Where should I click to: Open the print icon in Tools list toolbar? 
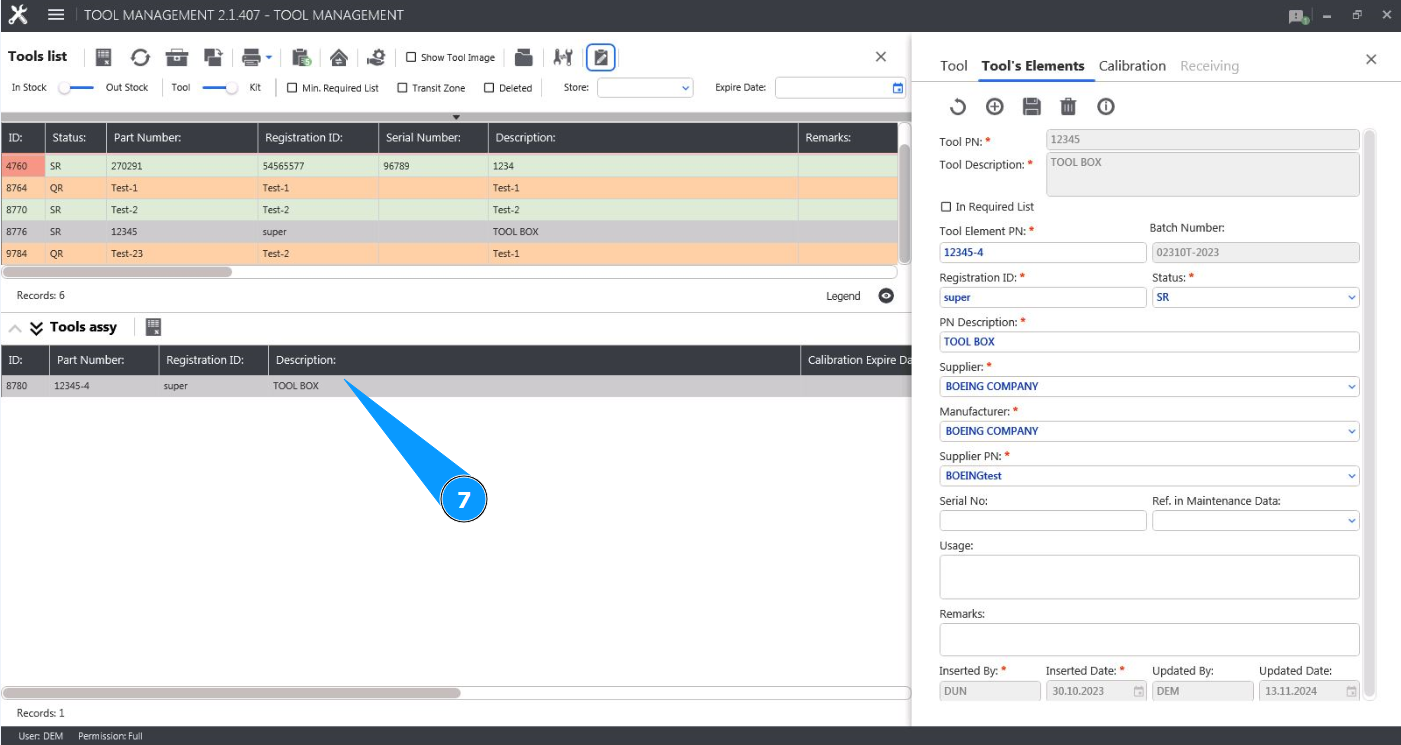[x=251, y=57]
